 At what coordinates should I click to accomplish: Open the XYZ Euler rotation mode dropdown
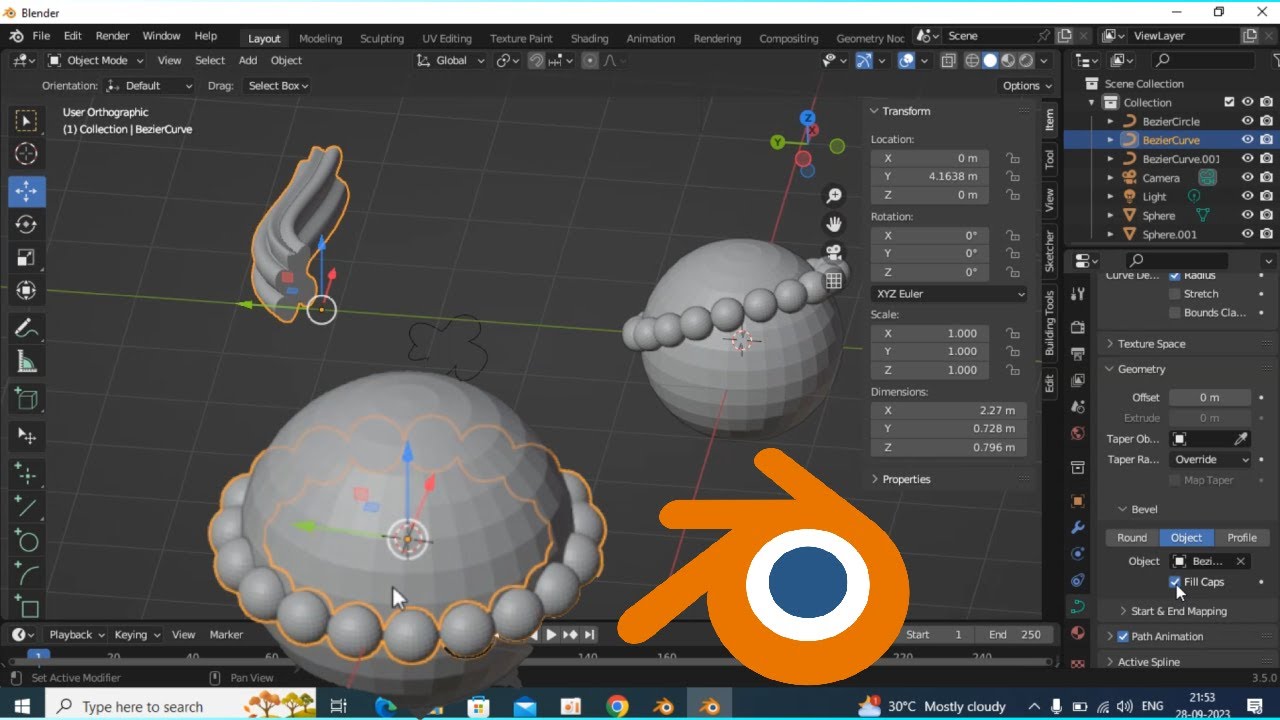949,294
